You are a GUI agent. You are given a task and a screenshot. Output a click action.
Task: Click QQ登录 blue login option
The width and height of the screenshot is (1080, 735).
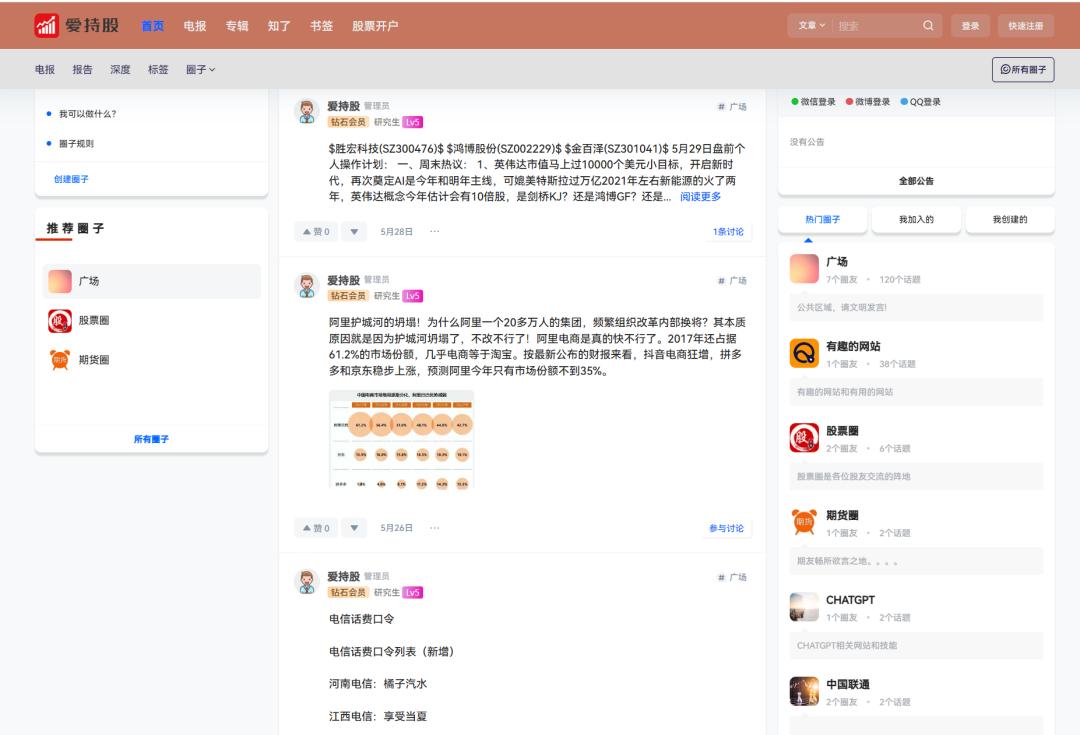point(920,102)
